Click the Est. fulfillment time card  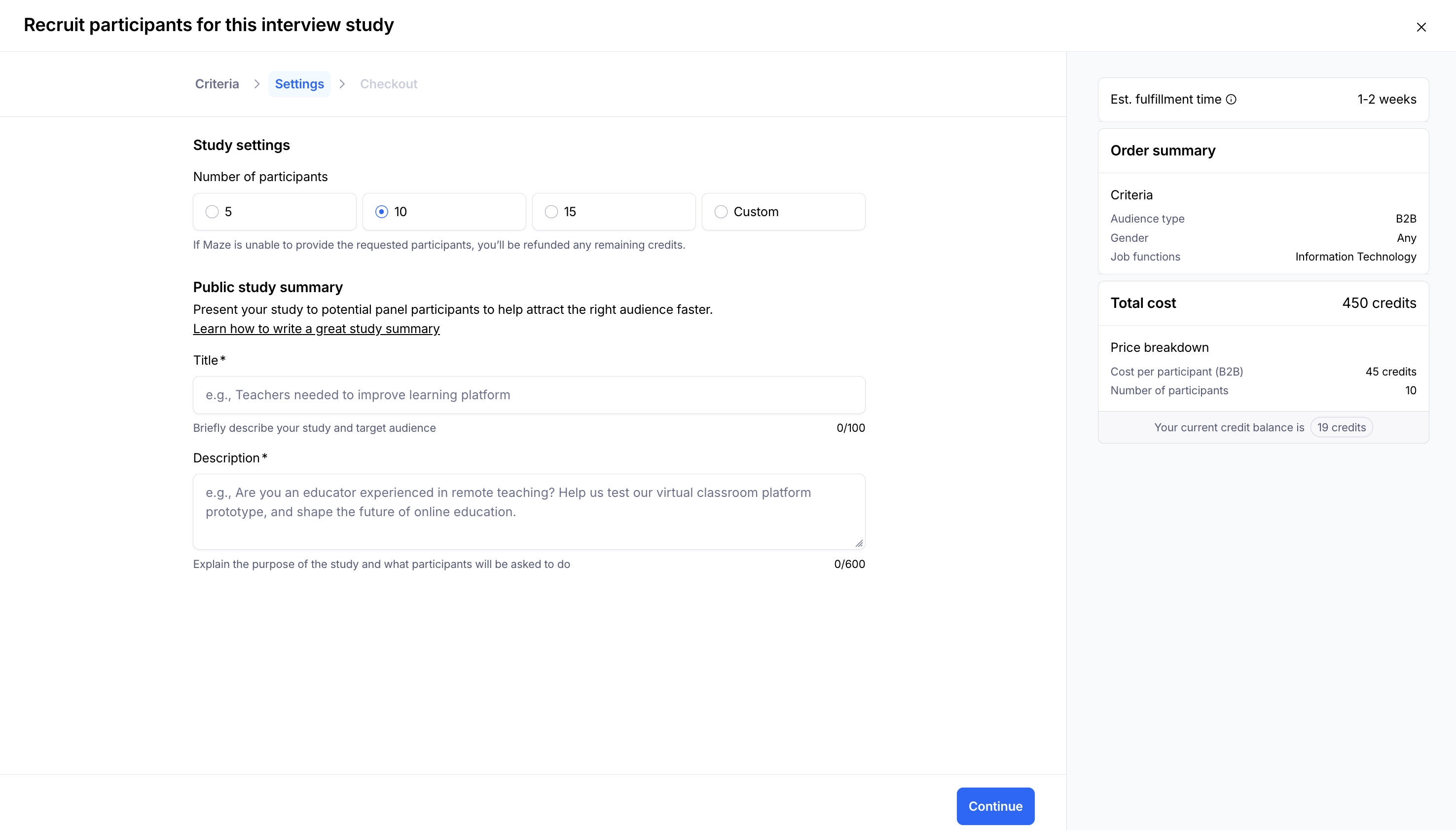[1263, 100]
